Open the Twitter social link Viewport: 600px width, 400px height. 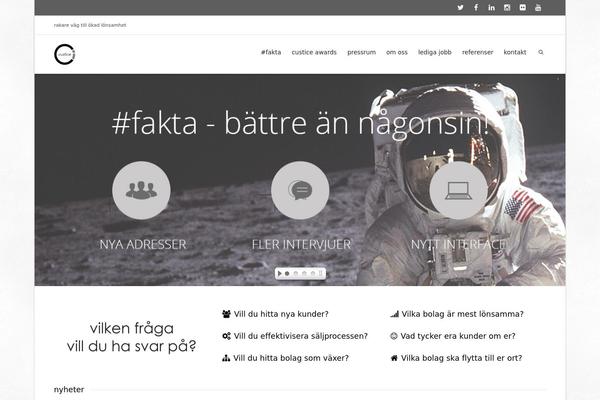tap(460, 7)
